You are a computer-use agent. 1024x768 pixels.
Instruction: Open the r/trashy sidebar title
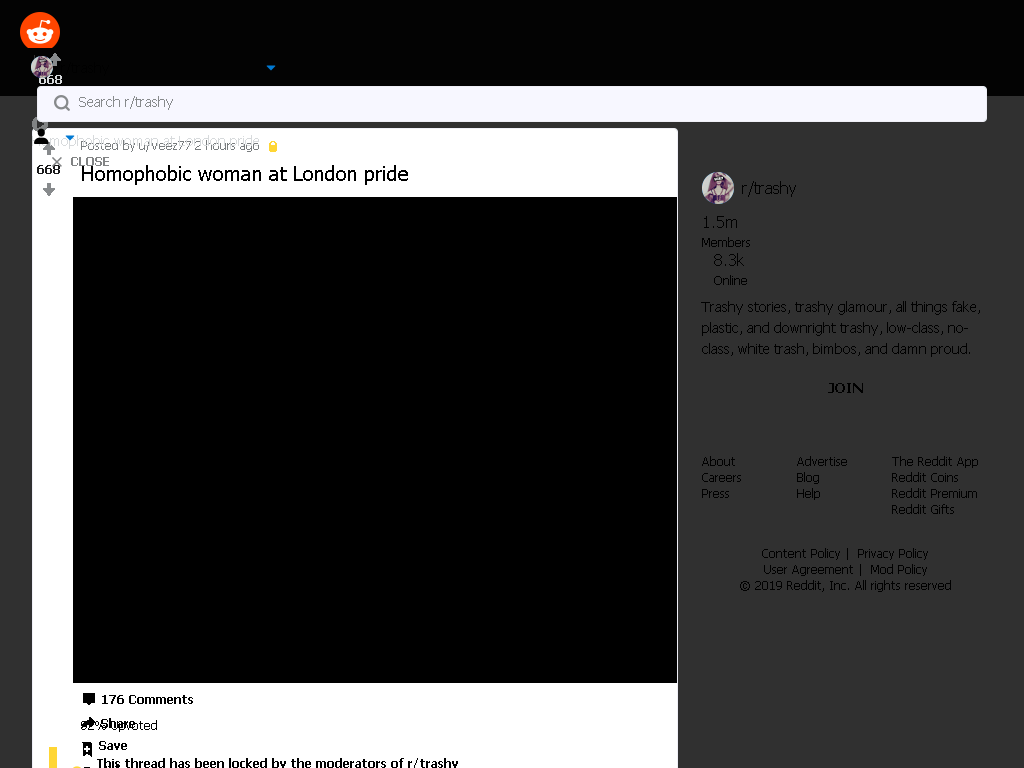click(x=769, y=189)
